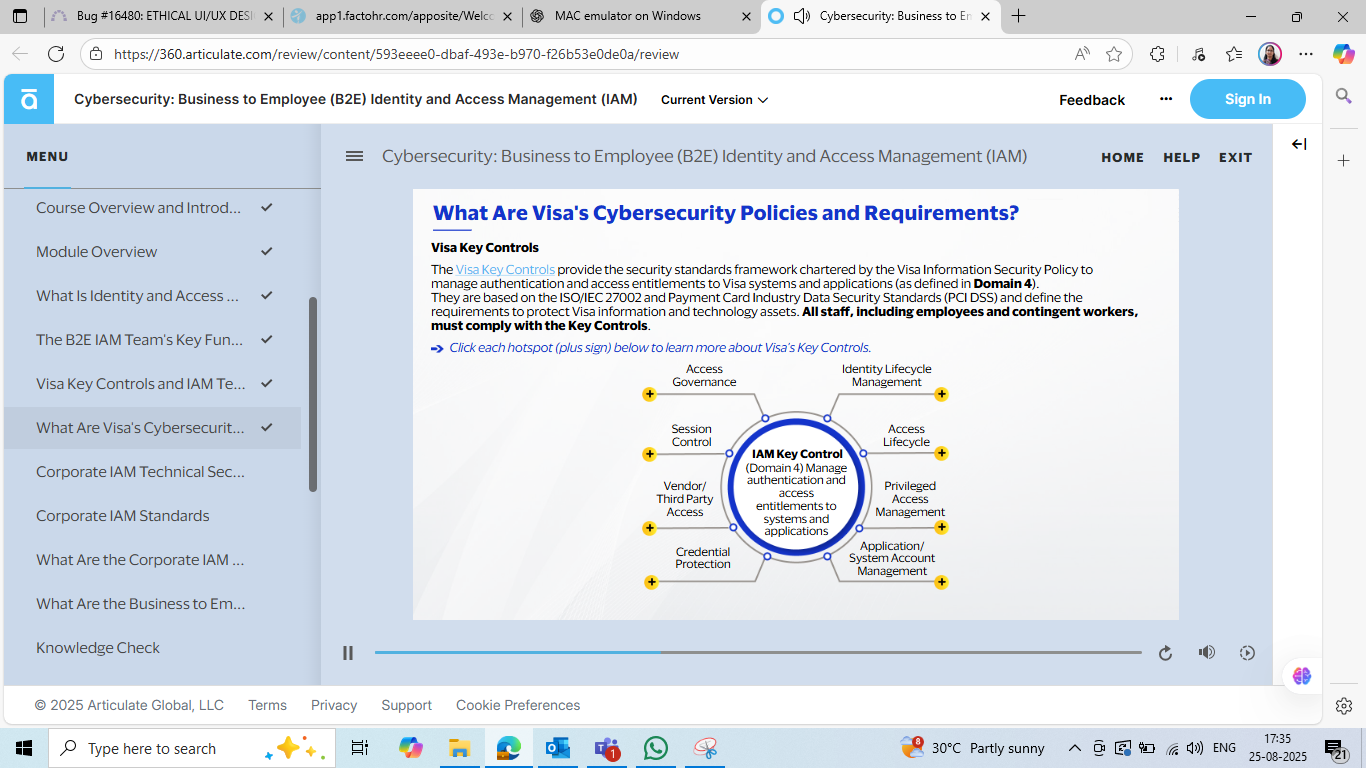The height and width of the screenshot is (768, 1366).
Task: Click the Session Control plus hotspot
Action: [x=649, y=454]
